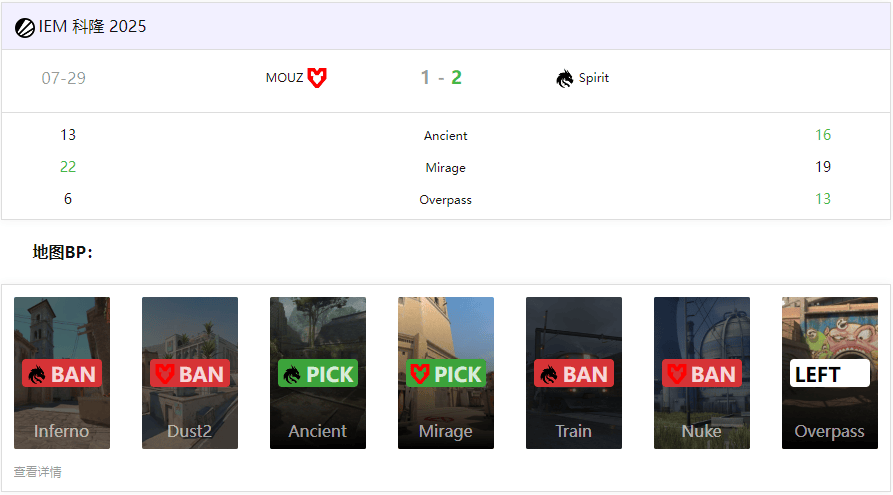893x495 pixels.
Task: Click the 地图BP: heading
Action: click(x=63, y=252)
